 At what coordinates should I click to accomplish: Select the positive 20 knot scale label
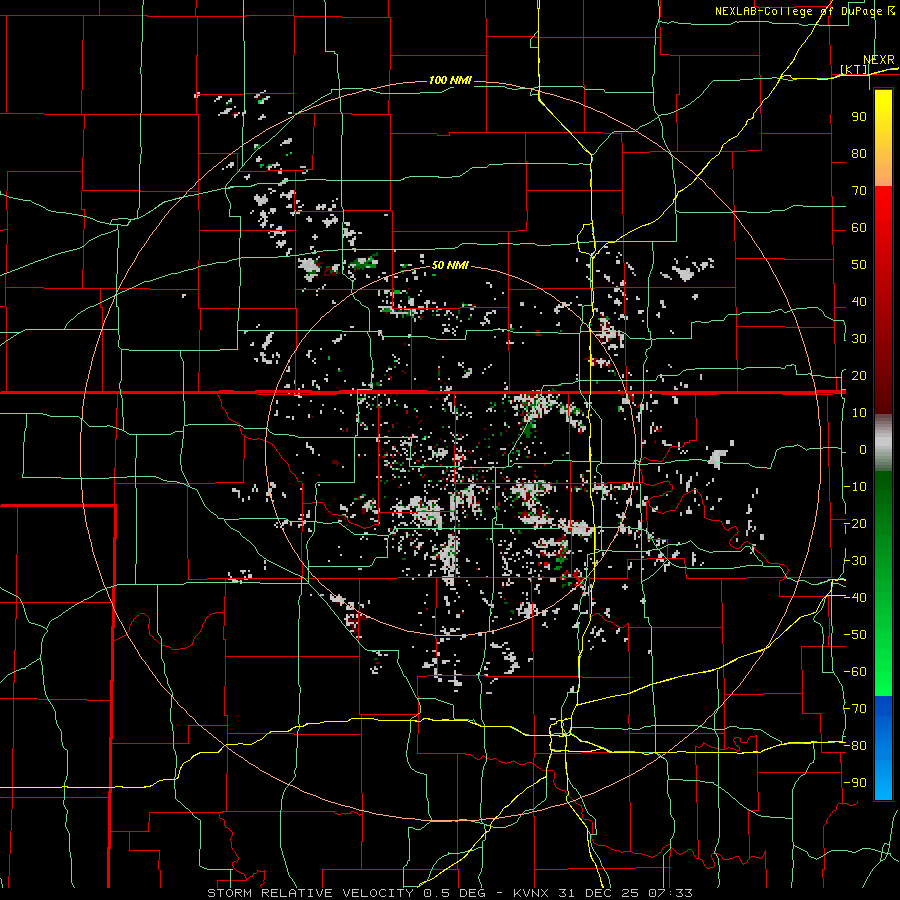coord(859,375)
